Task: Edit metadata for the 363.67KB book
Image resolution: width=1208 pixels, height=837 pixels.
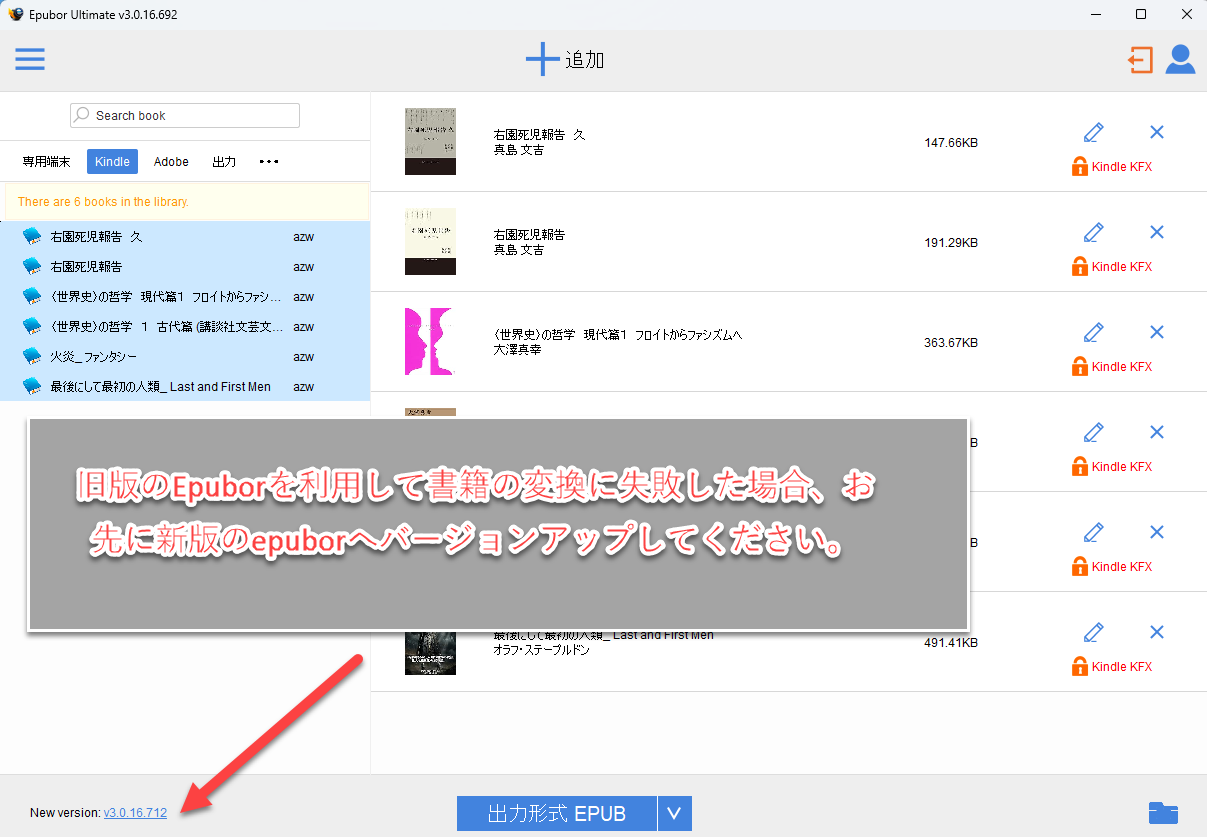Action: pyautogui.click(x=1094, y=332)
